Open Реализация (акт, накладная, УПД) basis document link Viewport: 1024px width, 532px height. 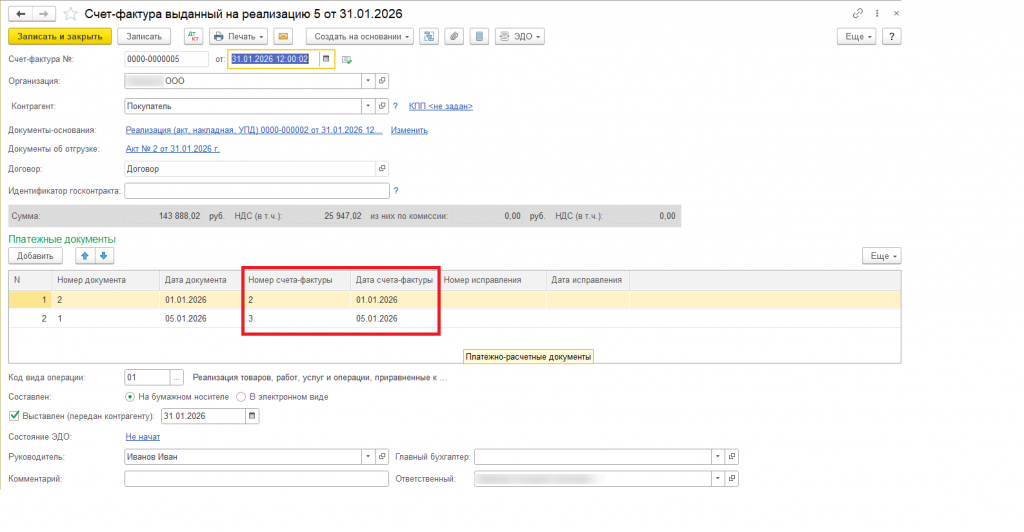(x=254, y=131)
